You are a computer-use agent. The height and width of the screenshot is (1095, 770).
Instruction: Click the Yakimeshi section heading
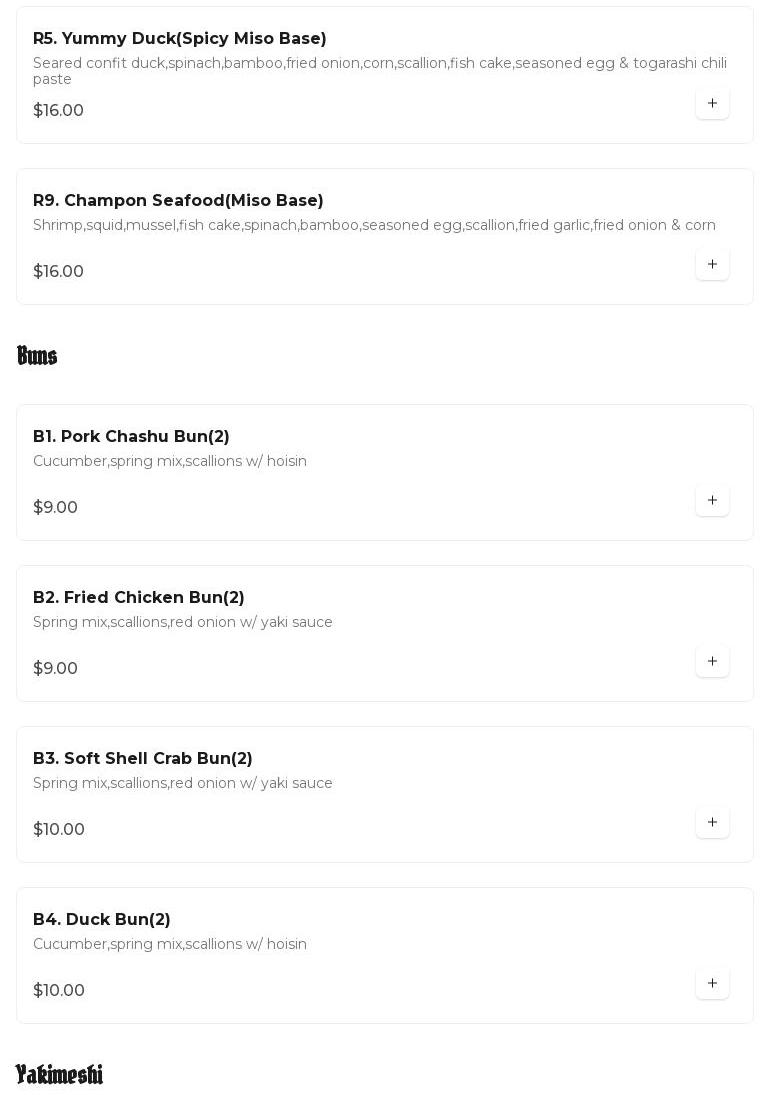[x=59, y=1074]
